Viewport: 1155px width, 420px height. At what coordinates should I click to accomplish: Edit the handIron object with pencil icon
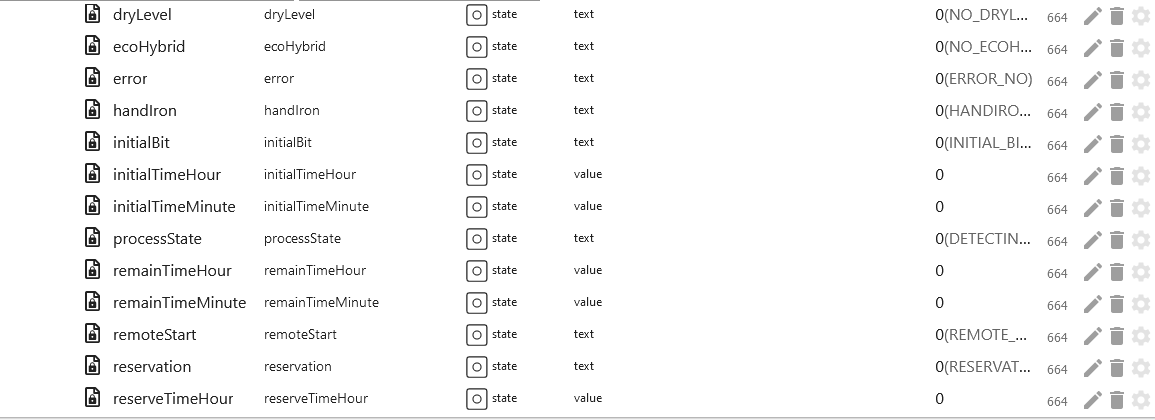click(x=1092, y=112)
